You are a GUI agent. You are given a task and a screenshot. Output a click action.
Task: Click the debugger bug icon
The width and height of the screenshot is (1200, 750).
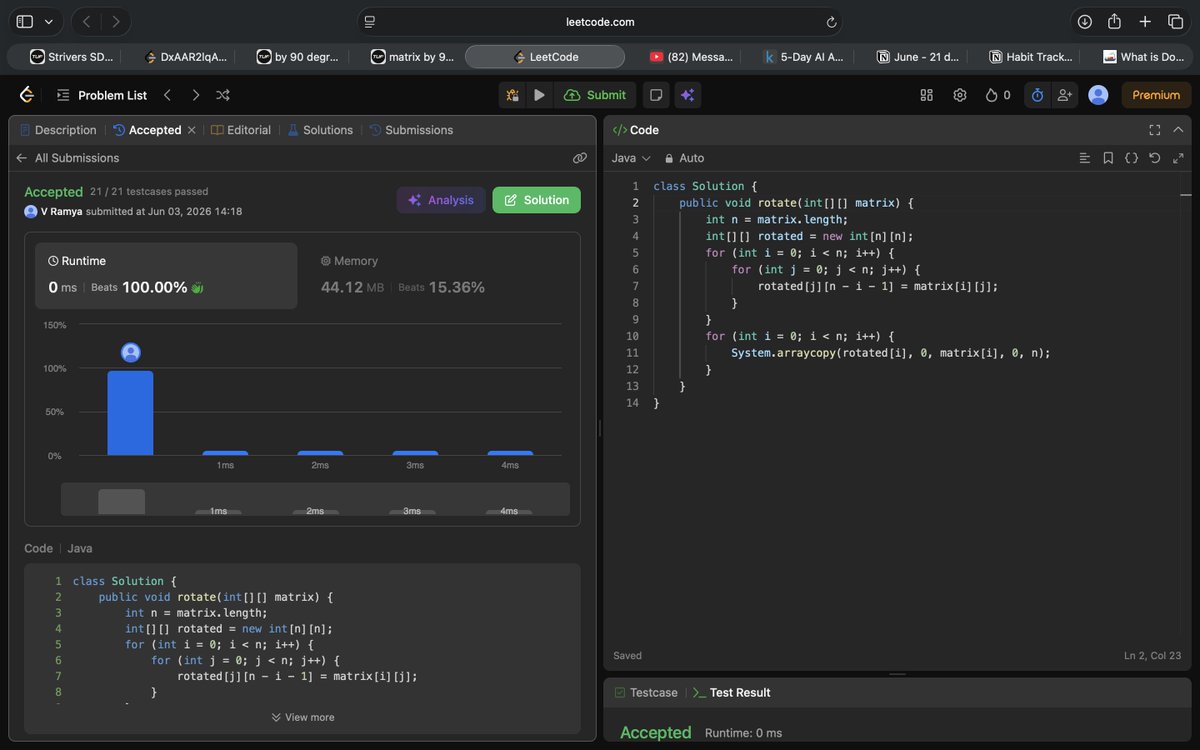click(x=512, y=95)
